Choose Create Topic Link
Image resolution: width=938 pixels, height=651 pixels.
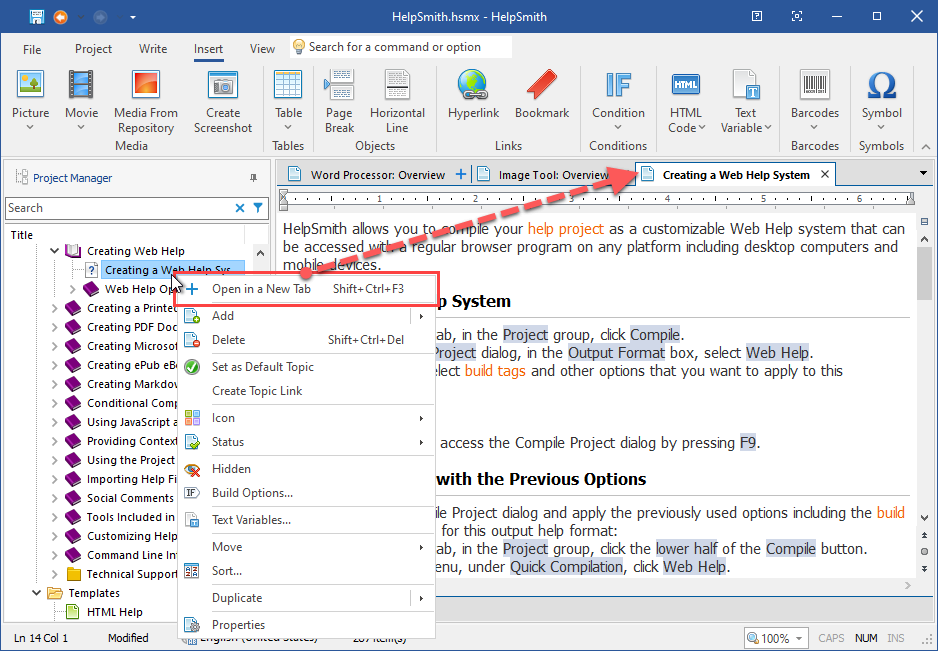[306, 391]
